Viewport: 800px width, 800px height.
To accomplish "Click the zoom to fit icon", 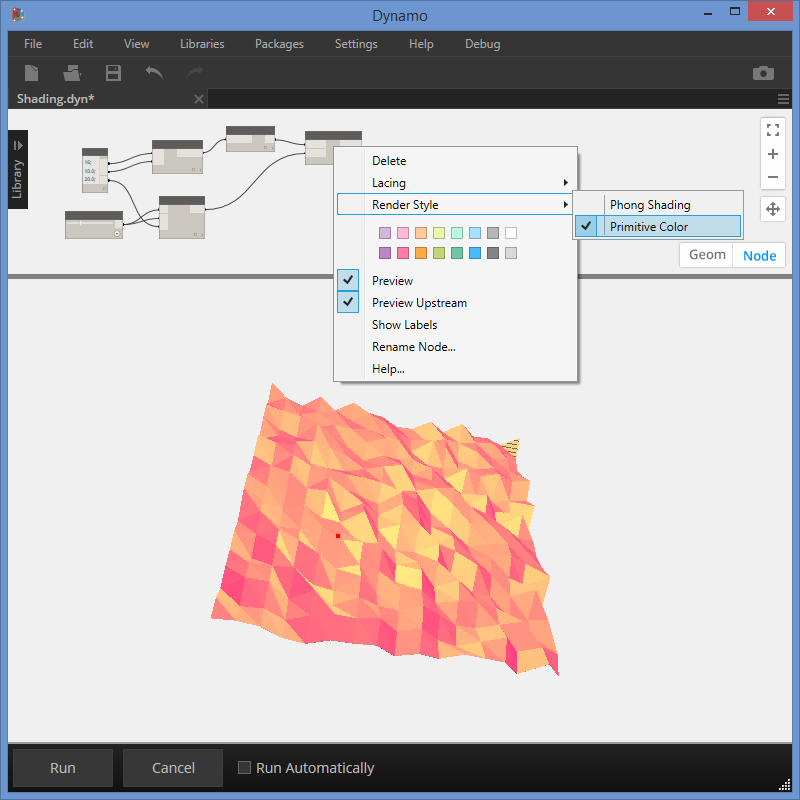I will point(772,130).
